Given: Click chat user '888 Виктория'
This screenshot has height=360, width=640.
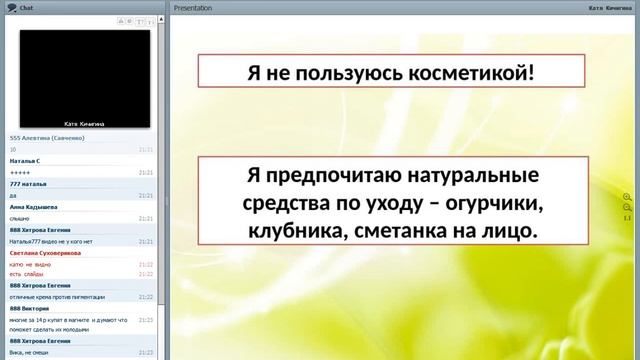Looking at the screenshot, I should coord(29,309).
